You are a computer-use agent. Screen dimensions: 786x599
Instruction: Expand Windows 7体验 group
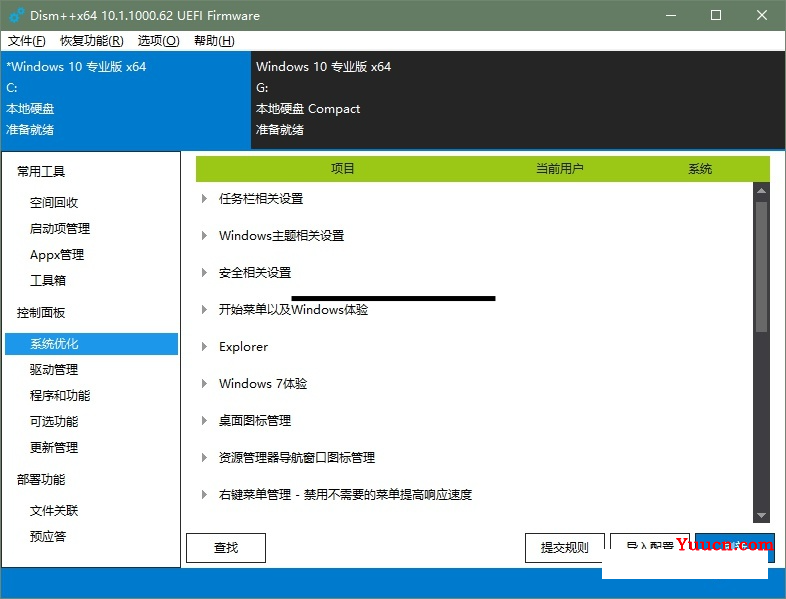204,383
